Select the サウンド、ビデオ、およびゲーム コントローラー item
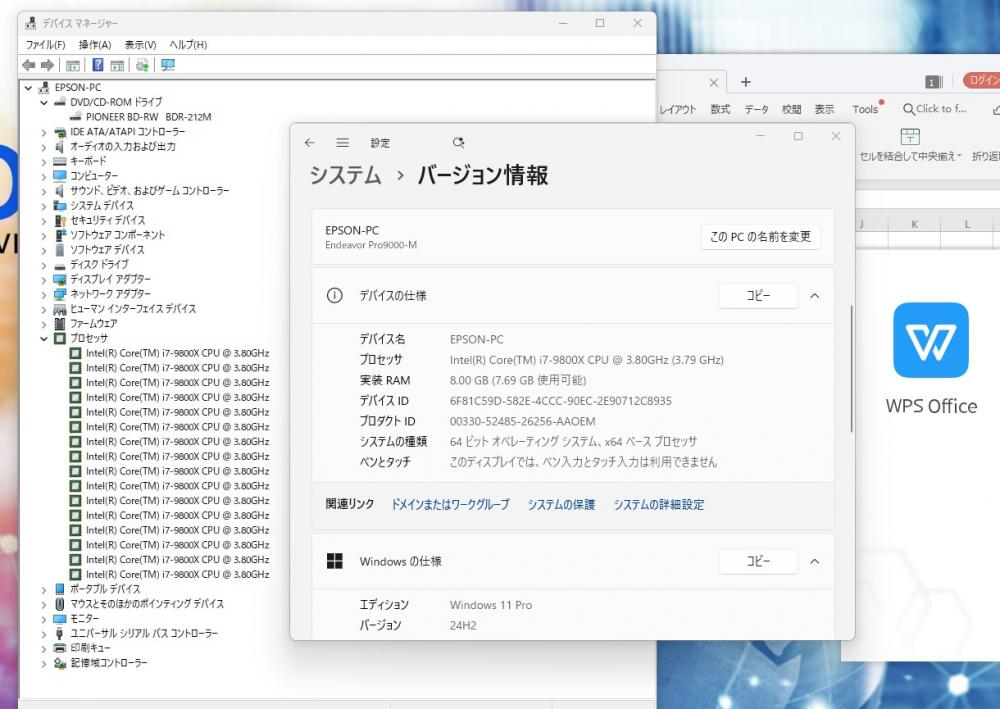The height and width of the screenshot is (709, 1000). 149,191
